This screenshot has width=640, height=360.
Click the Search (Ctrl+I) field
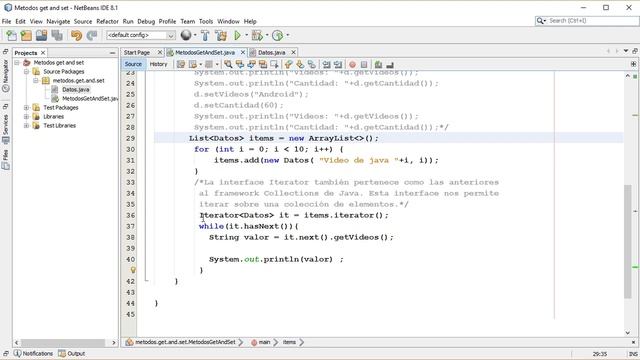(587, 20)
